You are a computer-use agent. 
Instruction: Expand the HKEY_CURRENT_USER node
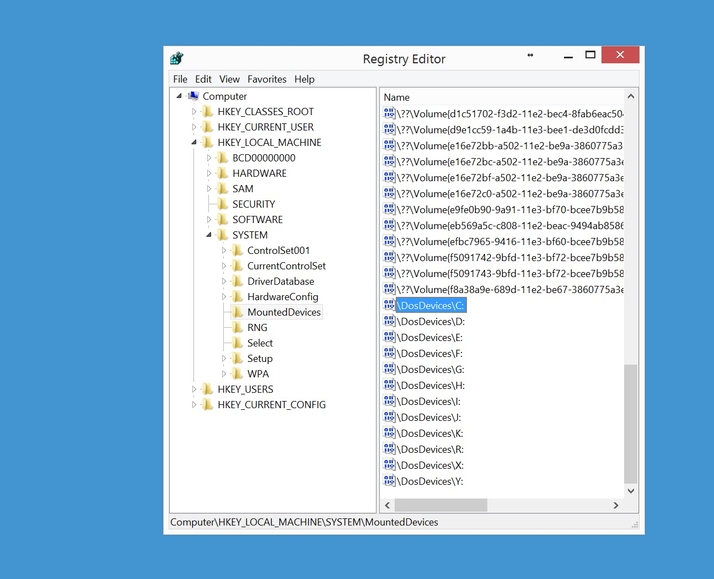pyautogui.click(x=194, y=127)
